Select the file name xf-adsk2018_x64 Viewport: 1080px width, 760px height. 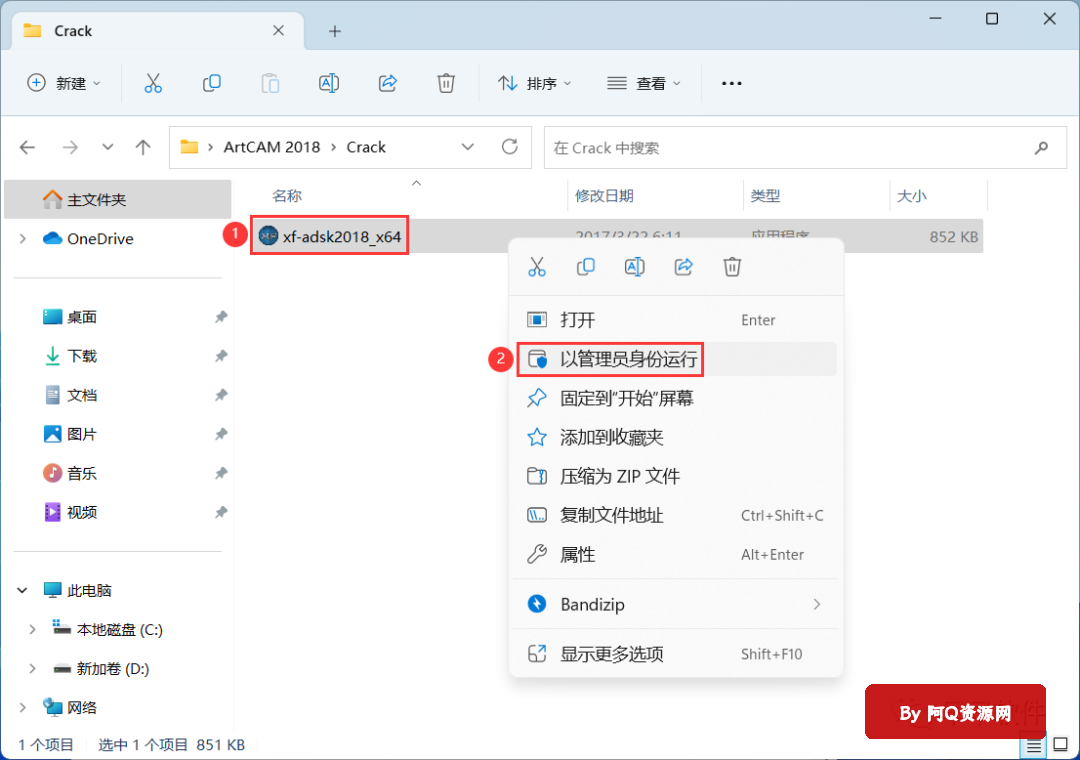coord(342,237)
